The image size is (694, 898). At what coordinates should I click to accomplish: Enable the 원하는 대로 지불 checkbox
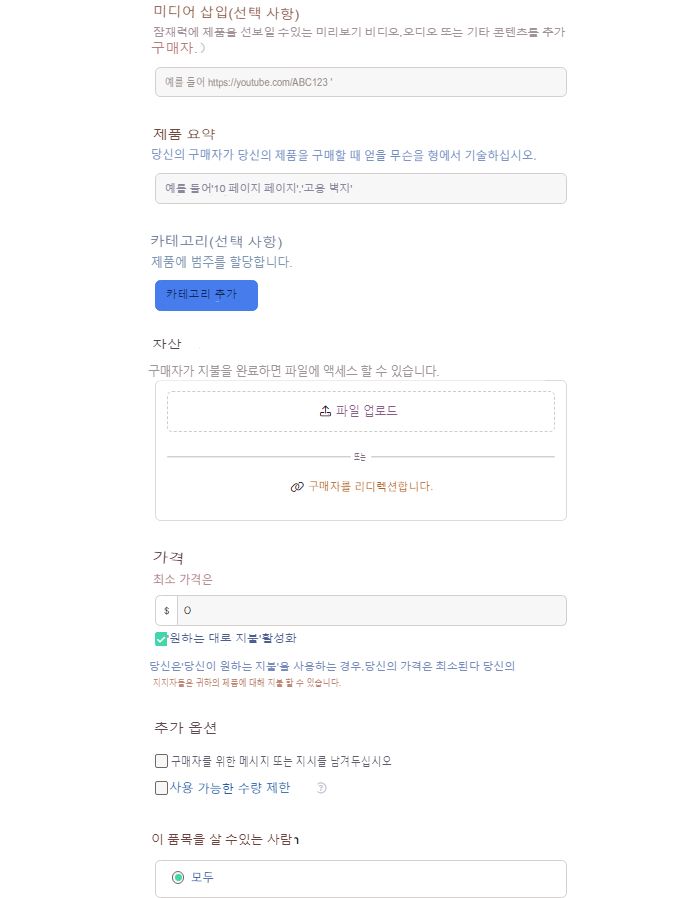[x=161, y=638]
